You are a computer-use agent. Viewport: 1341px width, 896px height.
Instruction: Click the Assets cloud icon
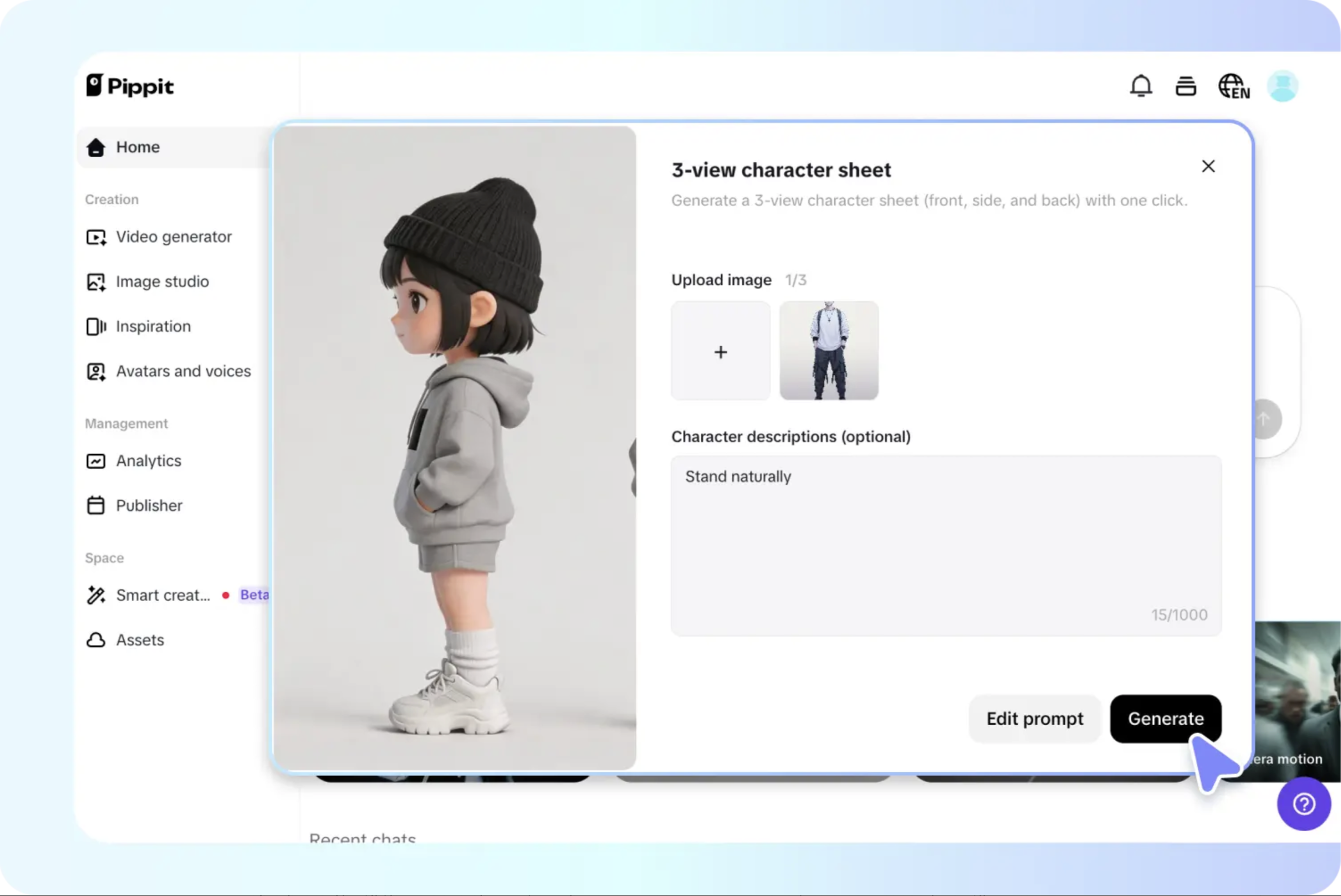(96, 640)
